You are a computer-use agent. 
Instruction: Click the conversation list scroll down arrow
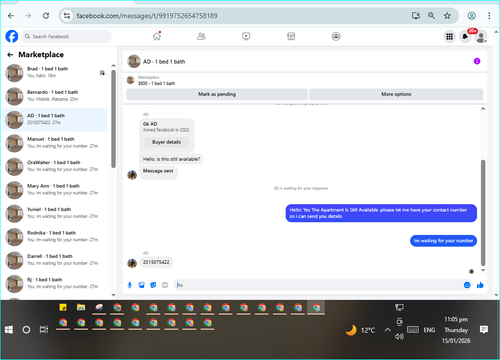click(113, 295)
